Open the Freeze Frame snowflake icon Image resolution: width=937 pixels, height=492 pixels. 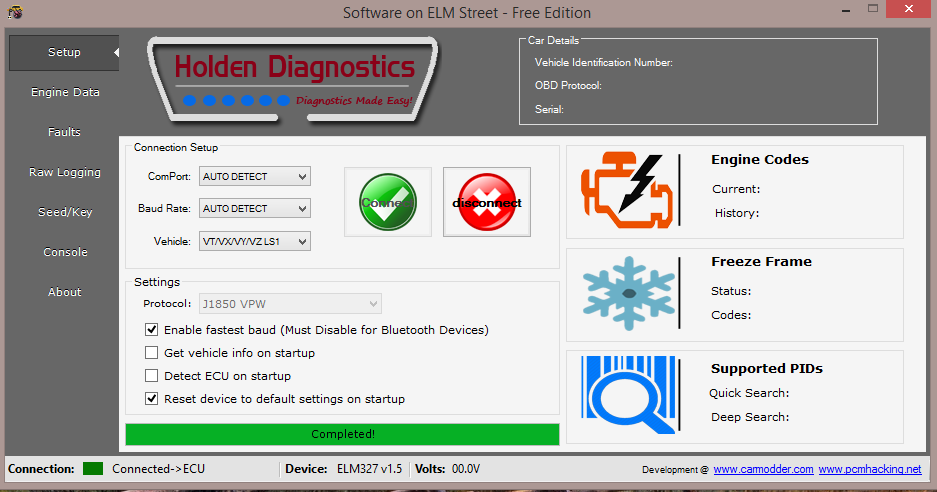click(629, 293)
